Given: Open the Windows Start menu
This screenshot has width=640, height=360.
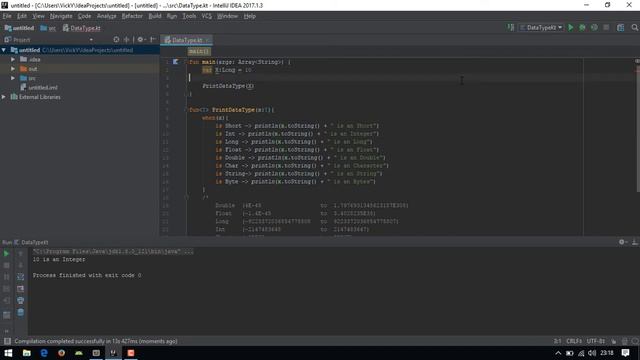Looking at the screenshot, I should point(8,353).
